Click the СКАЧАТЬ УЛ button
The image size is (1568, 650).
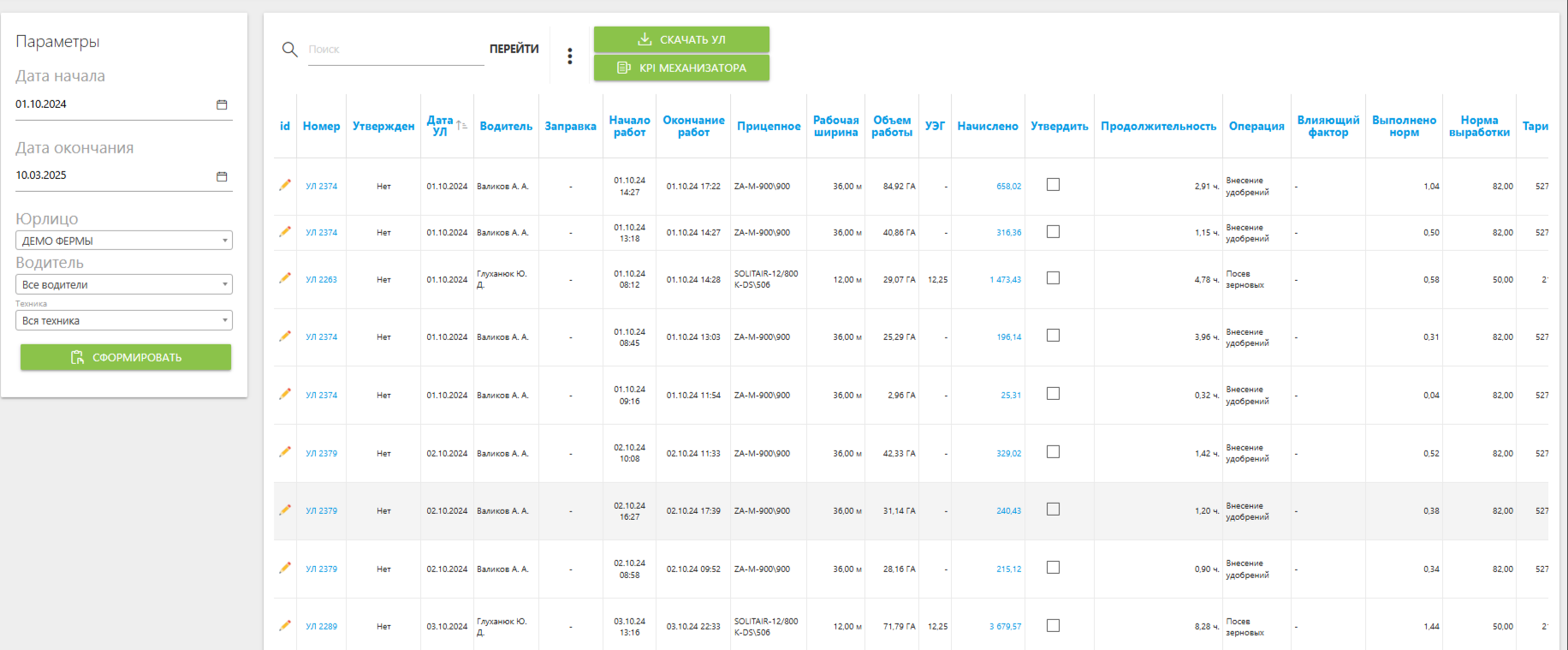point(681,39)
